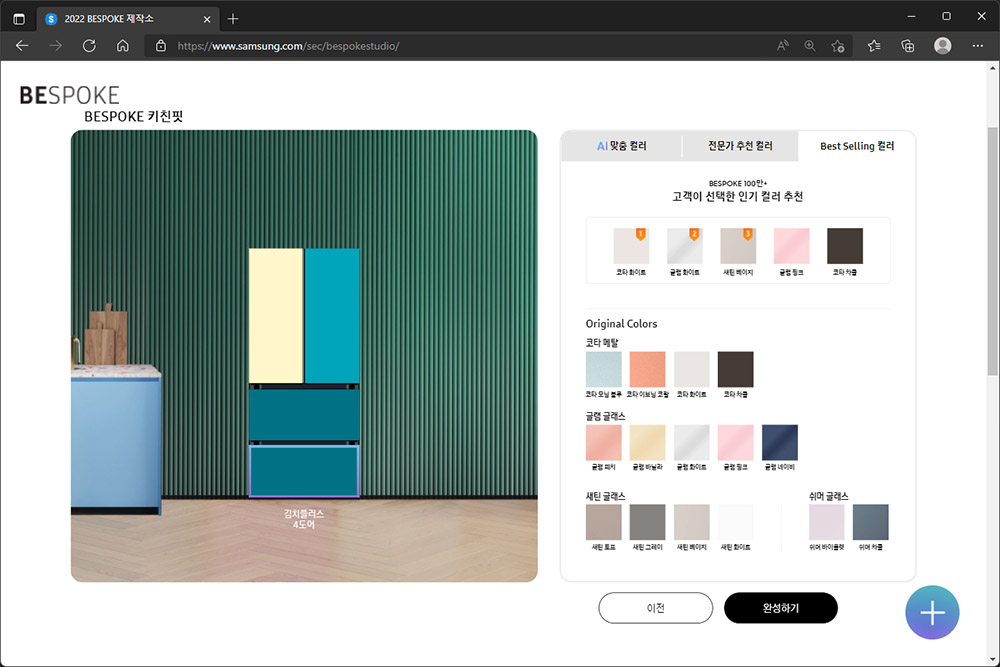This screenshot has height=667, width=1000.
Task: Pick the rank 3 best-selling 새틴 베이지 swatch
Action: (738, 246)
